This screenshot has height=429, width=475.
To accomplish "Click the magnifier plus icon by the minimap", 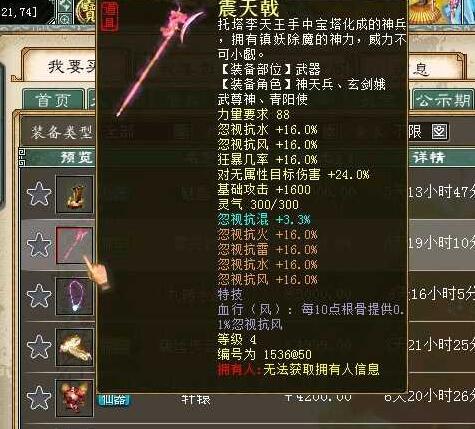I will [x=65, y=19].
